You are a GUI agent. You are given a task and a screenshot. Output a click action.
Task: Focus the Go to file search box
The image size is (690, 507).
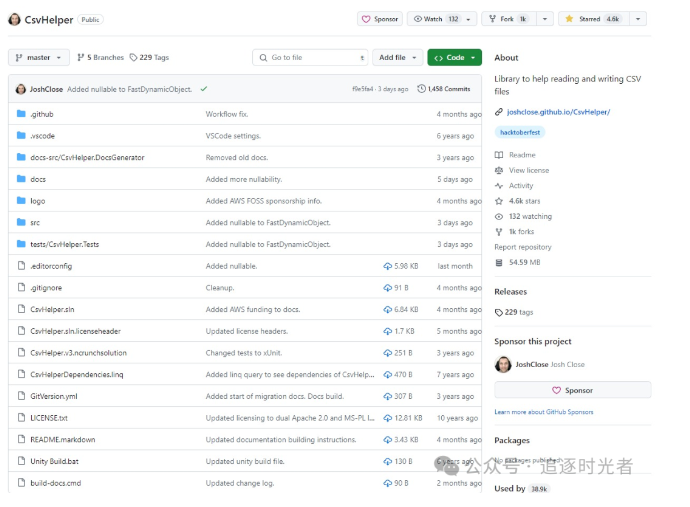tap(310, 57)
